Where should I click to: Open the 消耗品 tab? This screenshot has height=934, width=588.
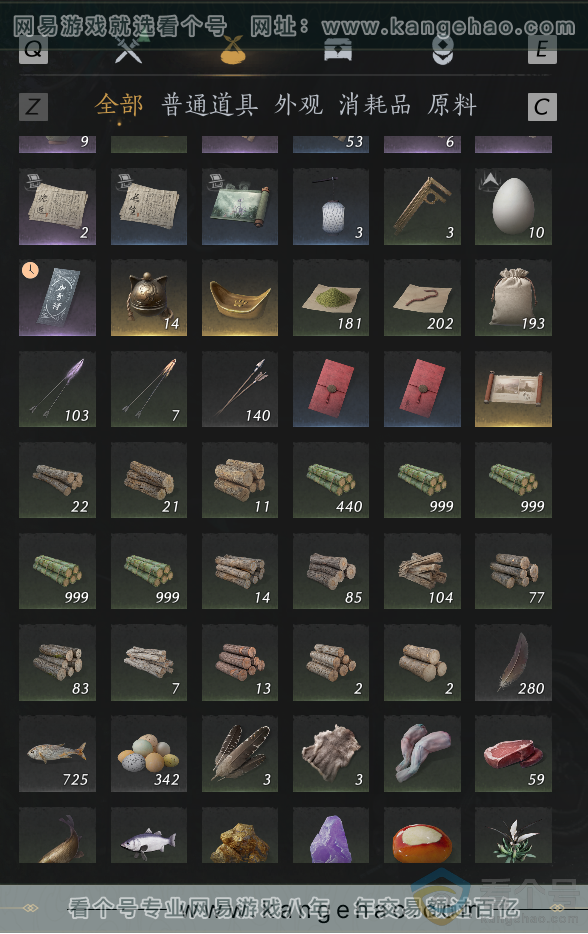375,105
